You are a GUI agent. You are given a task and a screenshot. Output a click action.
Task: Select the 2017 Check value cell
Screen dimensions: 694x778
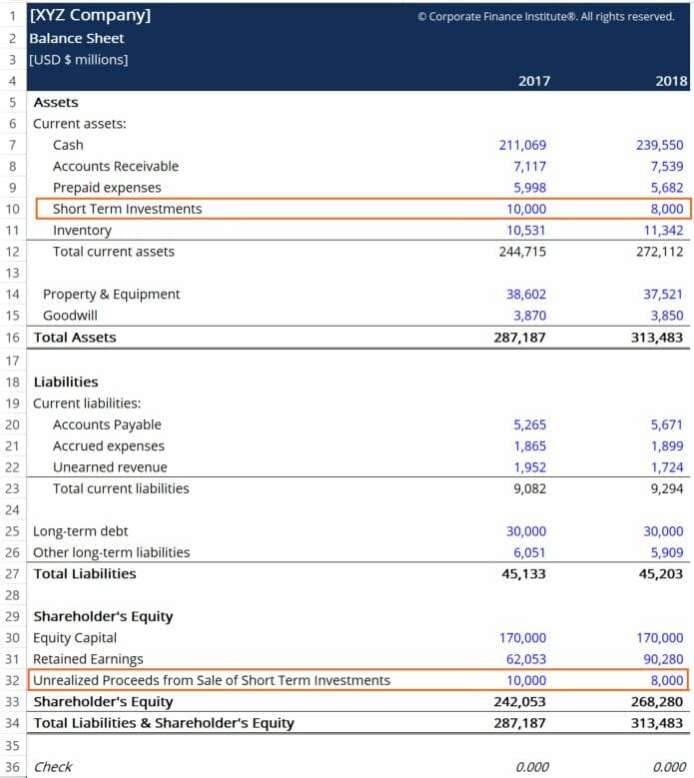point(528,767)
